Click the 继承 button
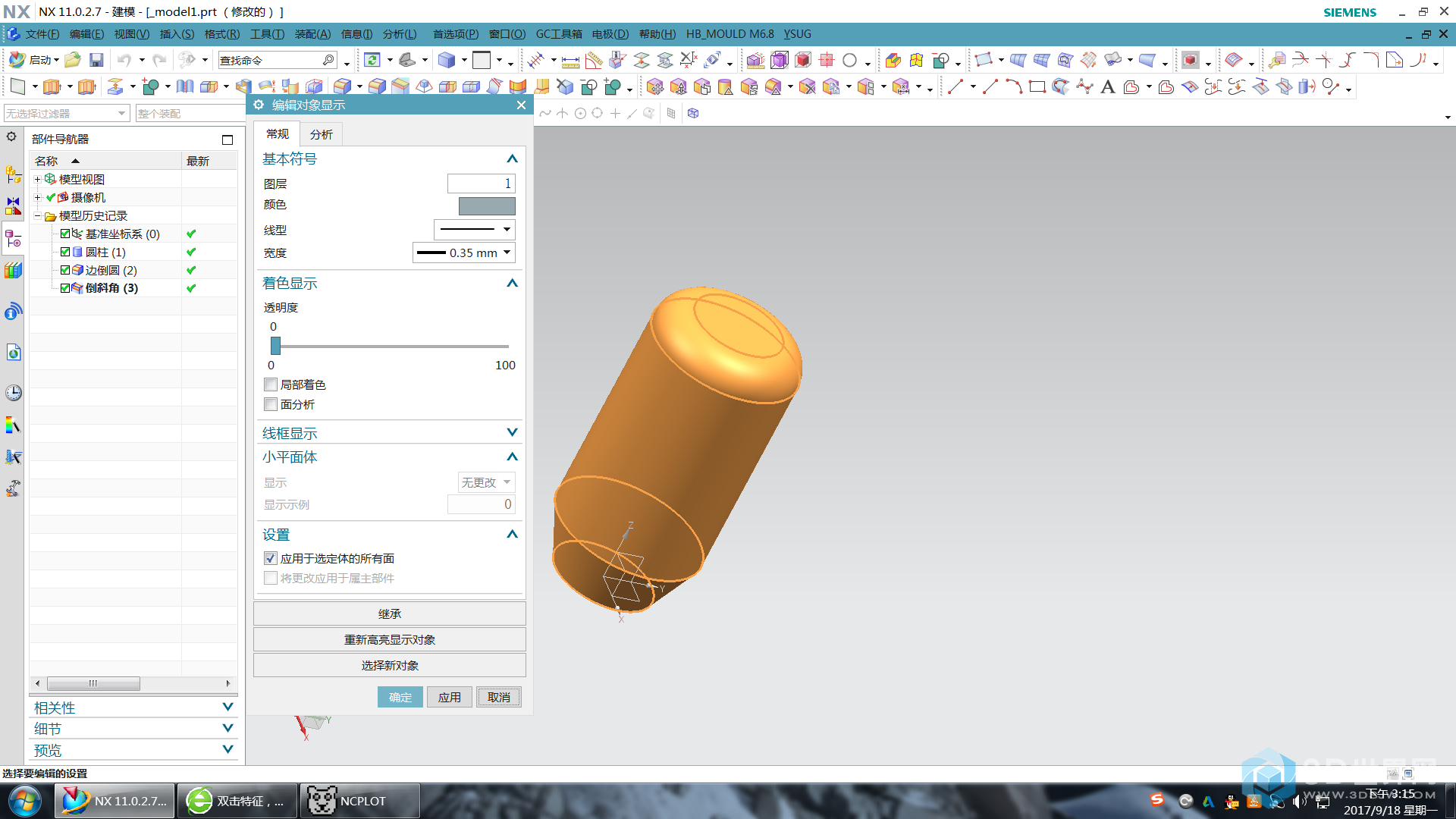The height and width of the screenshot is (819, 1456). pos(390,613)
